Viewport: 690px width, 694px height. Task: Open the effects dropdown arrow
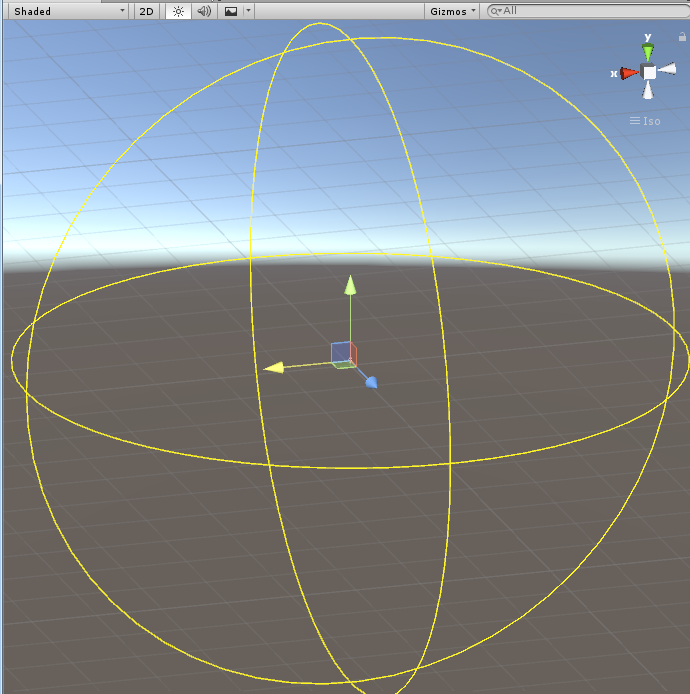click(x=248, y=11)
